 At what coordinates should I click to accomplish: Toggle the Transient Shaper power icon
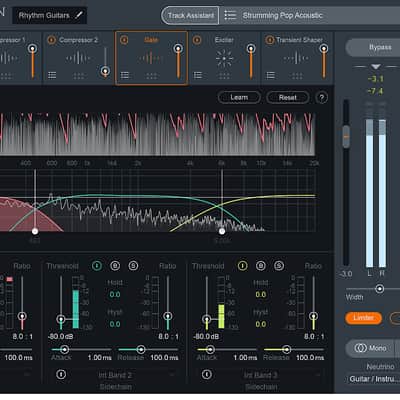270,40
